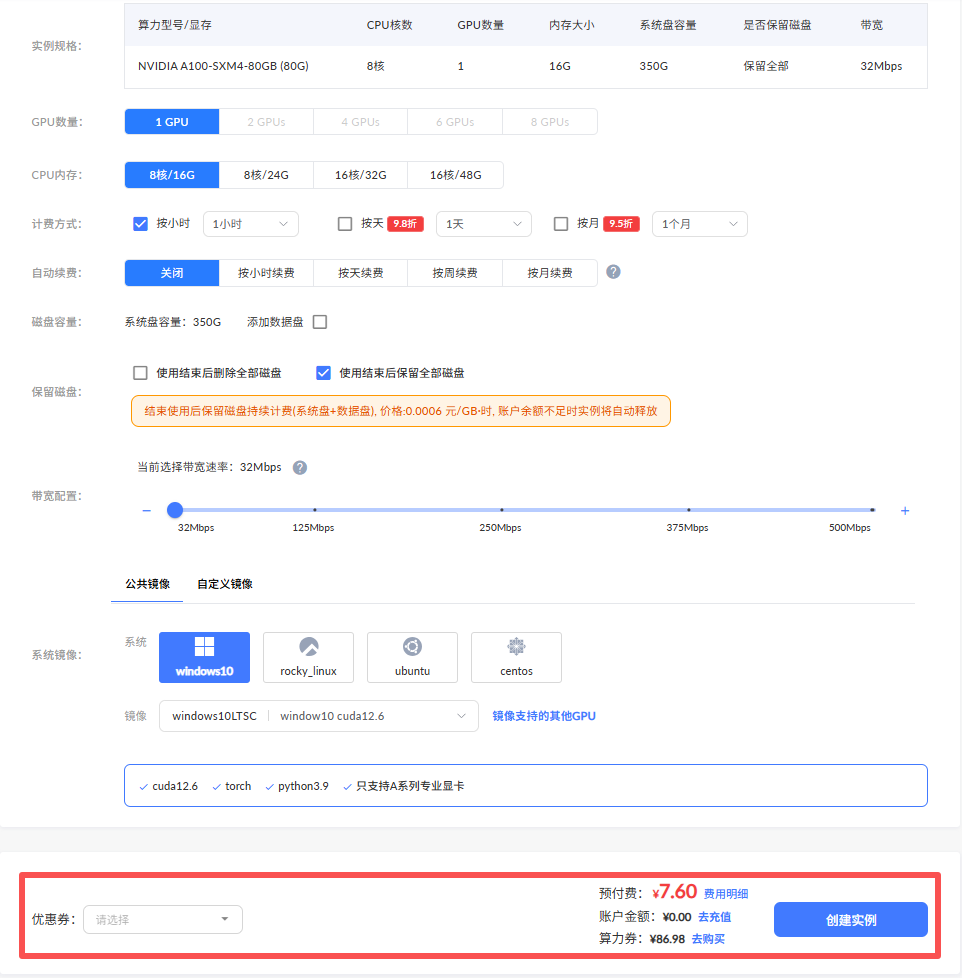Choose 按小时续费 auto-renewal option

click(266, 273)
